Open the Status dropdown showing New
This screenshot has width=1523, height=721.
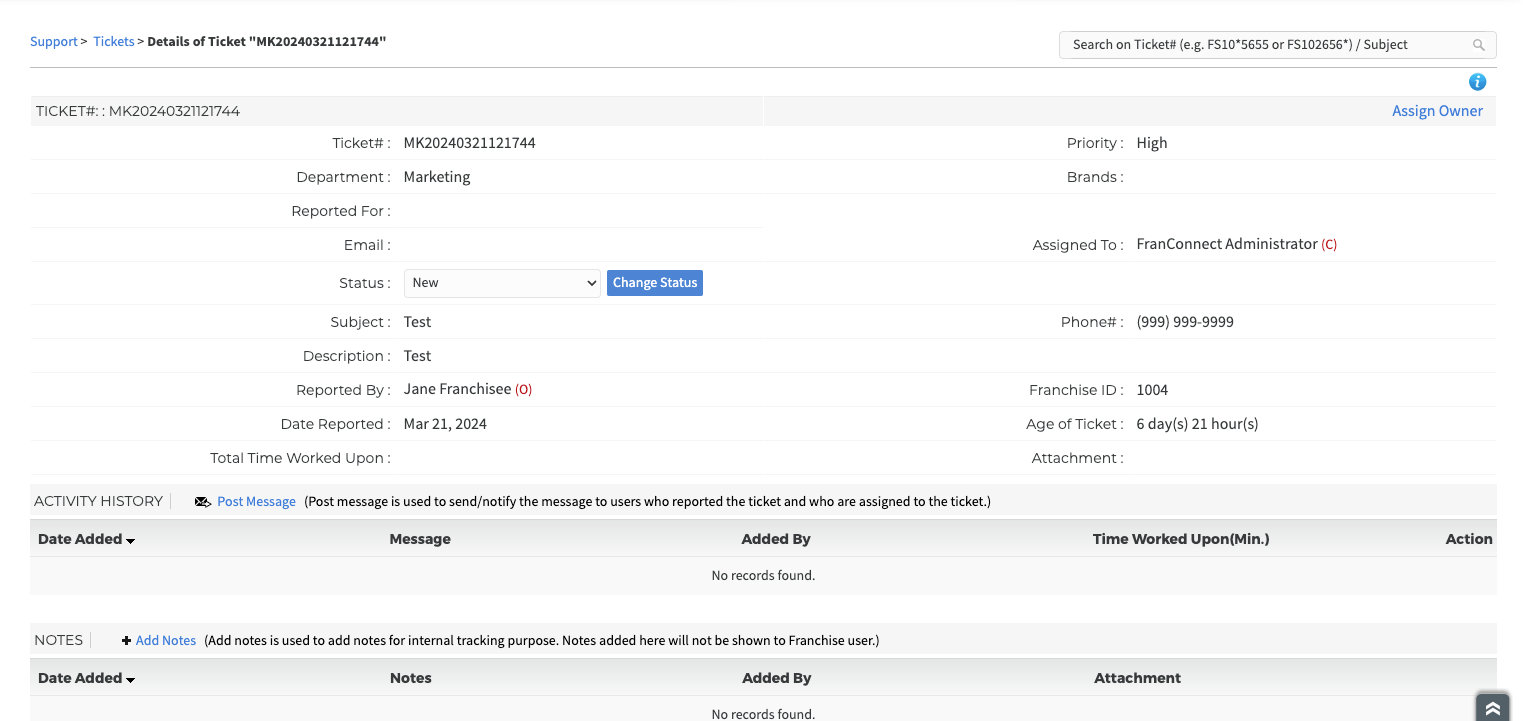point(502,283)
